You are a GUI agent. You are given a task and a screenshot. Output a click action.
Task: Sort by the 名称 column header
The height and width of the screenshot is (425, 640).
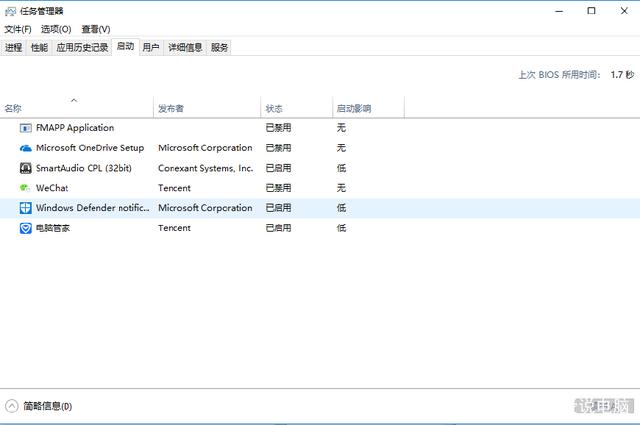77,108
